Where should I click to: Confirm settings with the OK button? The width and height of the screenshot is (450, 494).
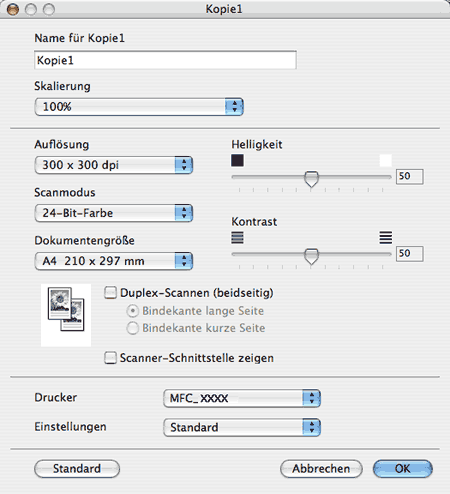(x=403, y=469)
